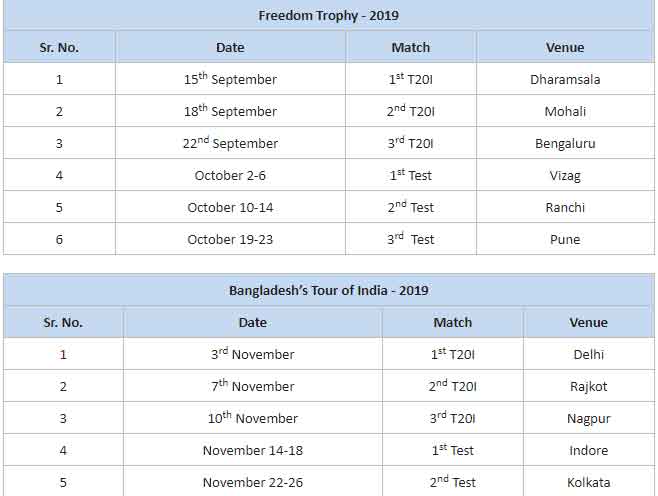Select the October 19-23 date cell
Screen dimensions: 658x496
230,239
